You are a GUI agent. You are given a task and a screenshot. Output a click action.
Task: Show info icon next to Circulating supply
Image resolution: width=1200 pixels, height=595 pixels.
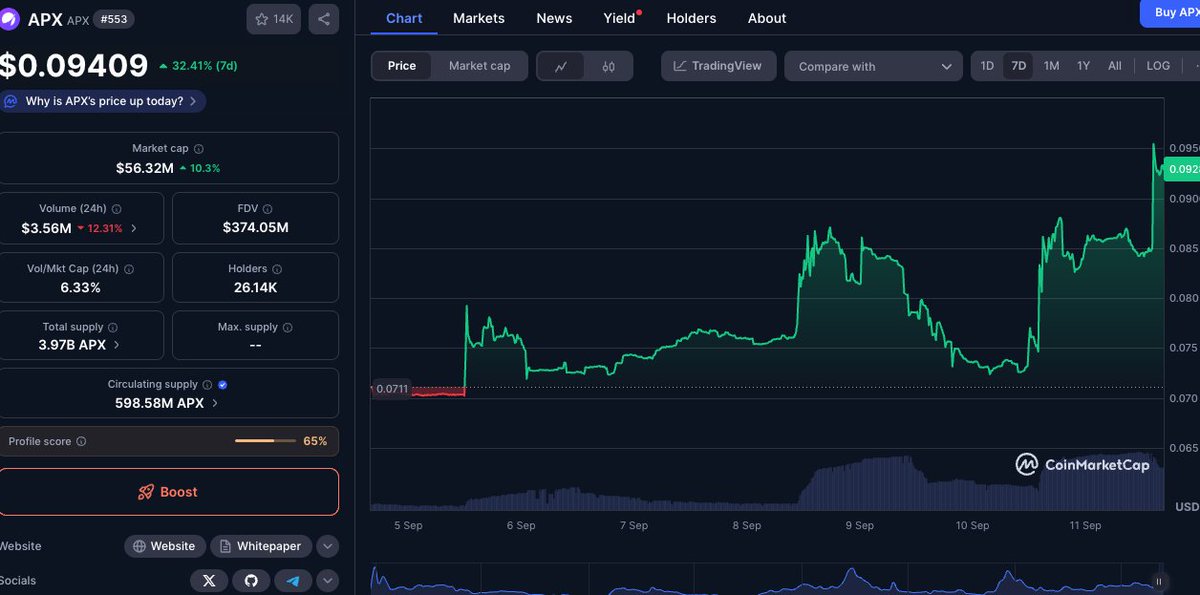[207, 384]
